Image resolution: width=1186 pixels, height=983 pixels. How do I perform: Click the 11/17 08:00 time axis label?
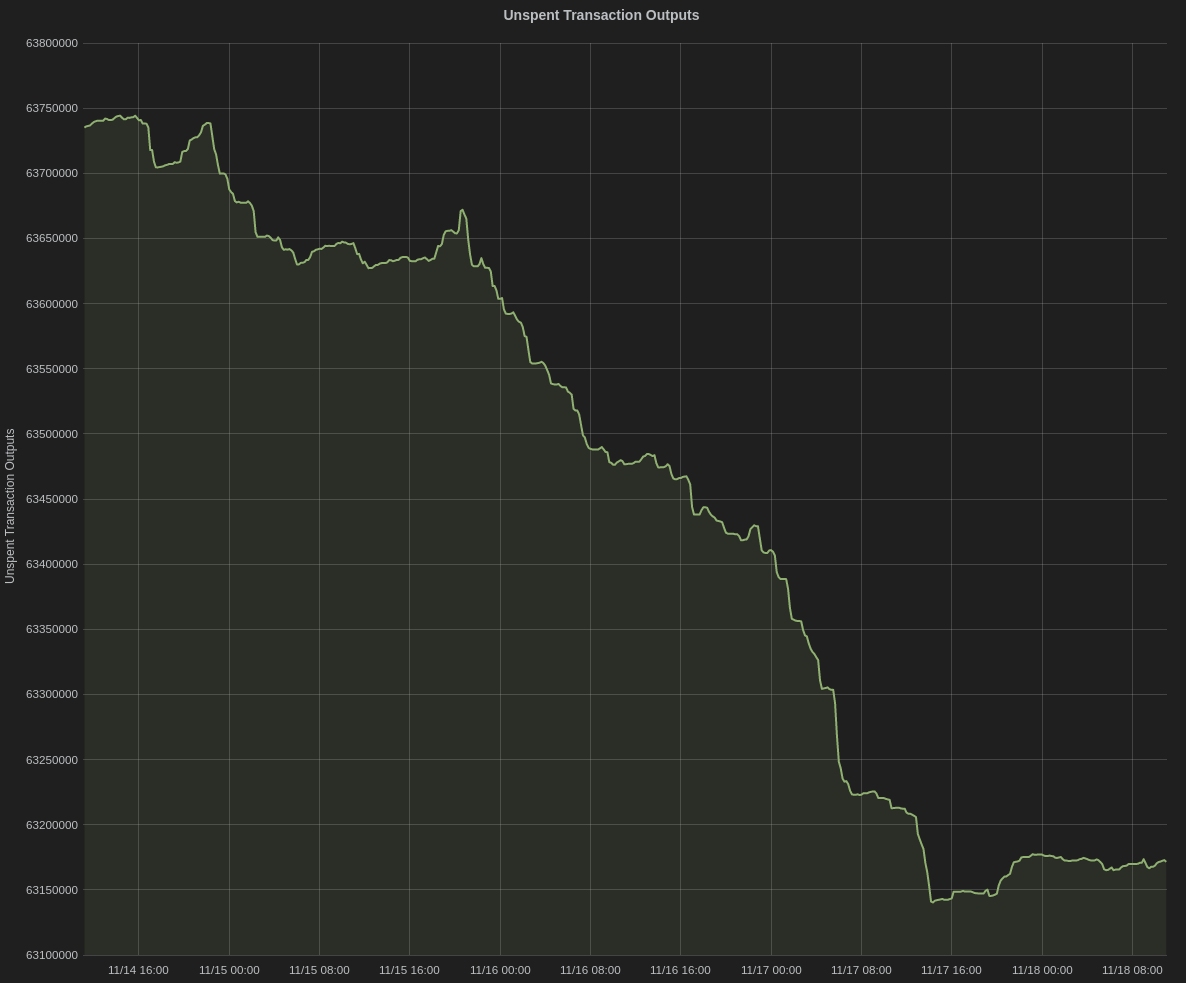click(x=861, y=970)
